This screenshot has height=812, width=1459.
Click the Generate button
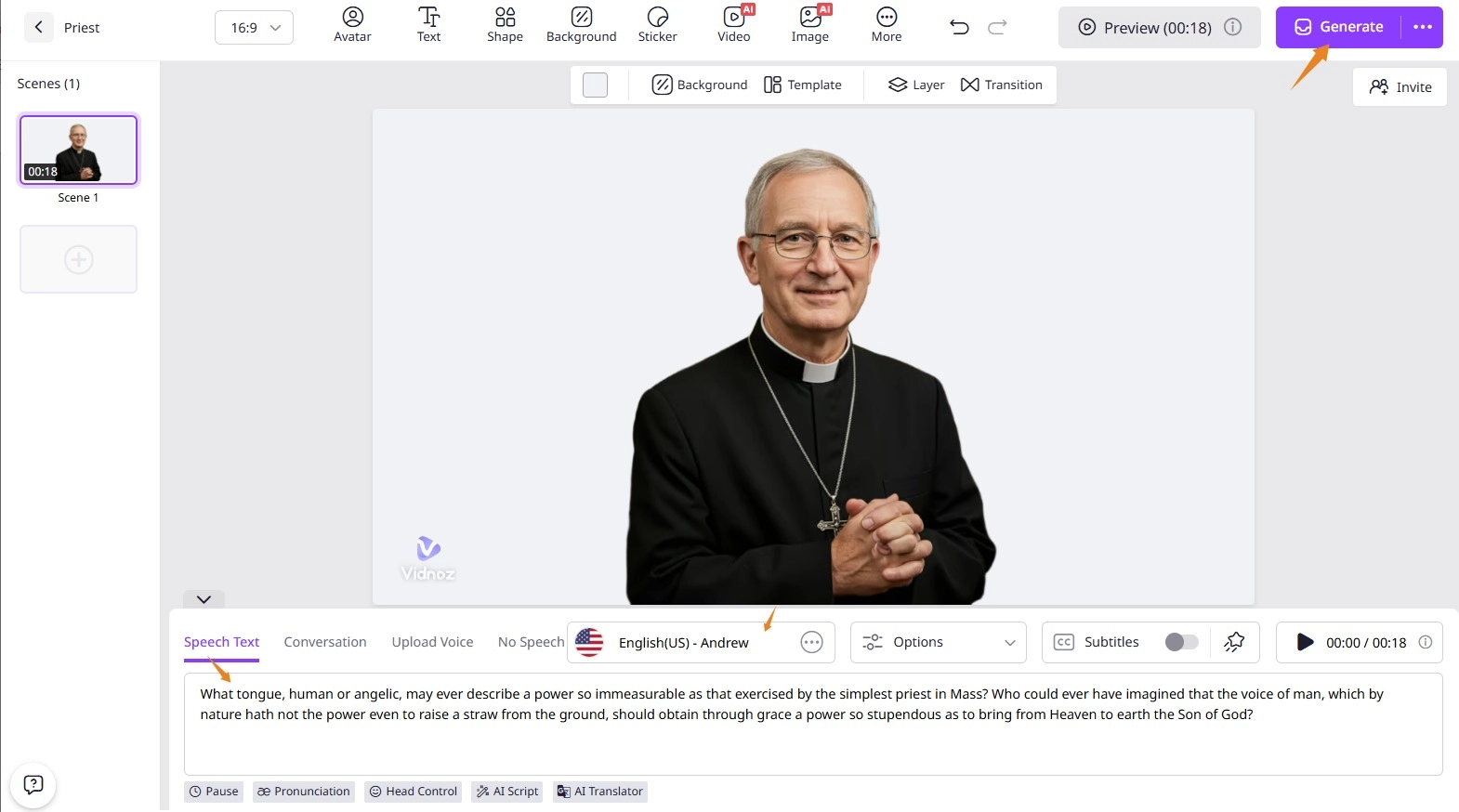pos(1339,27)
